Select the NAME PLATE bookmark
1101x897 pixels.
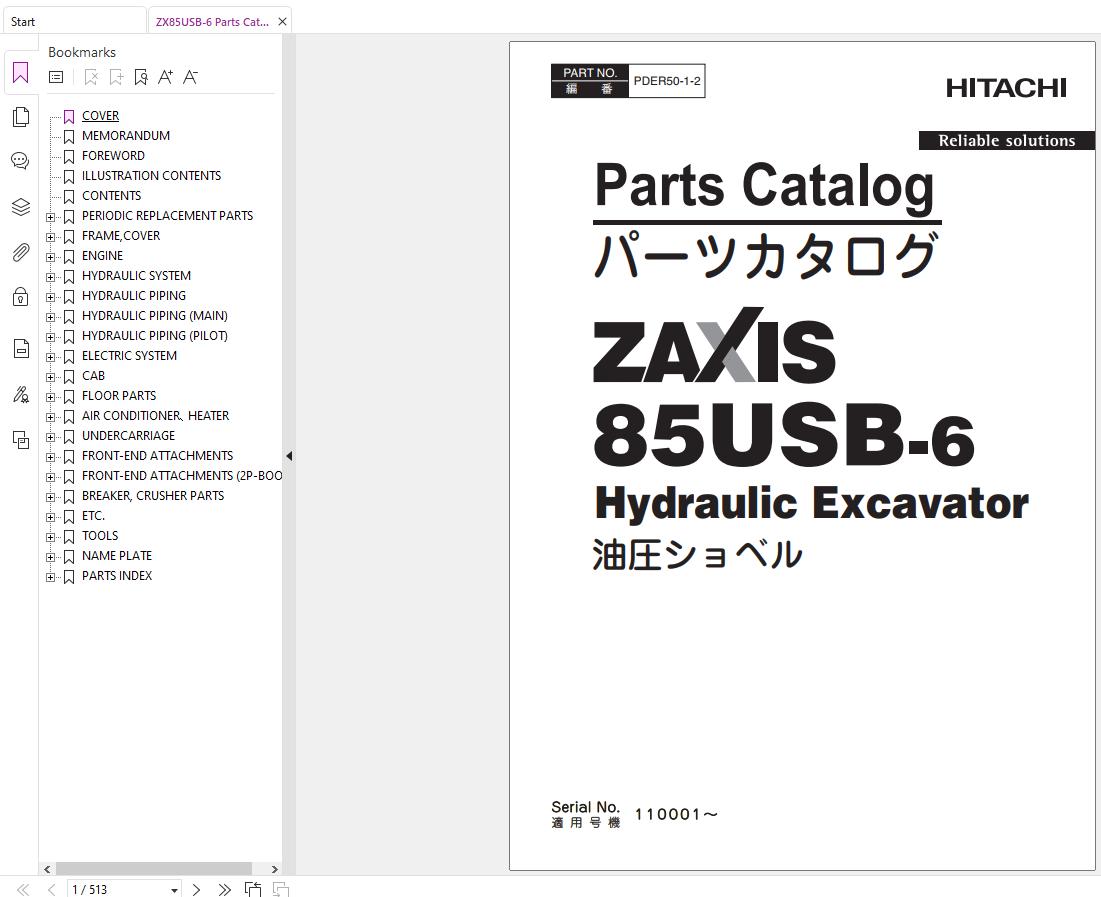point(117,556)
